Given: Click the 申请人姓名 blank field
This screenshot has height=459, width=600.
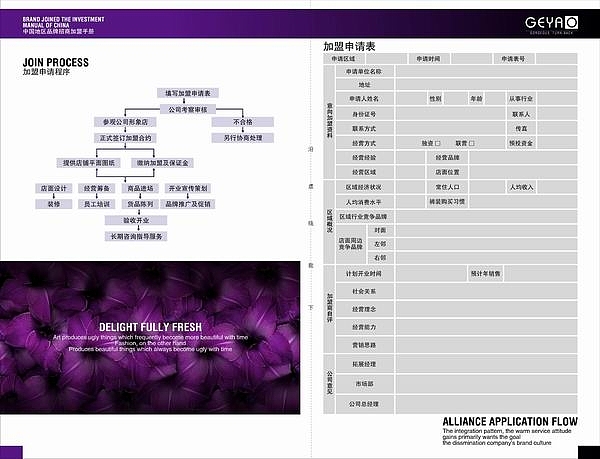Looking at the screenshot, I should pyautogui.click(x=411, y=99).
